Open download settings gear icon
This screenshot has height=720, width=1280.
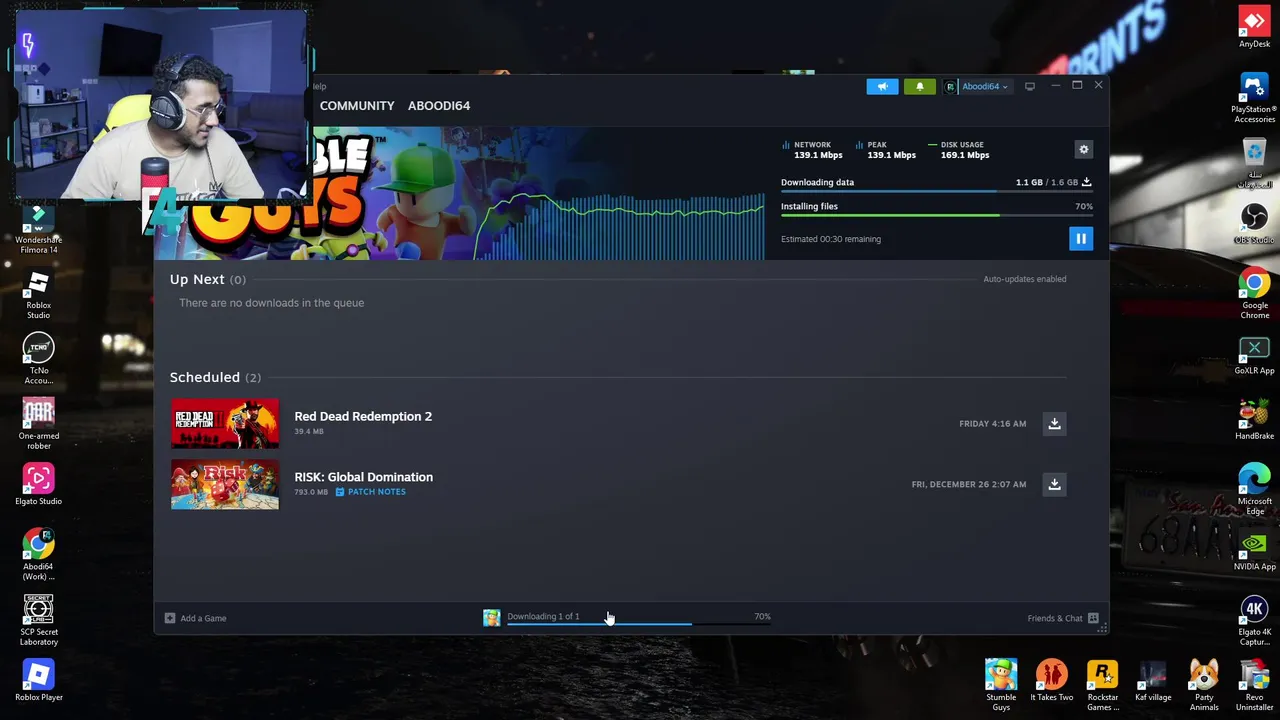1083,149
